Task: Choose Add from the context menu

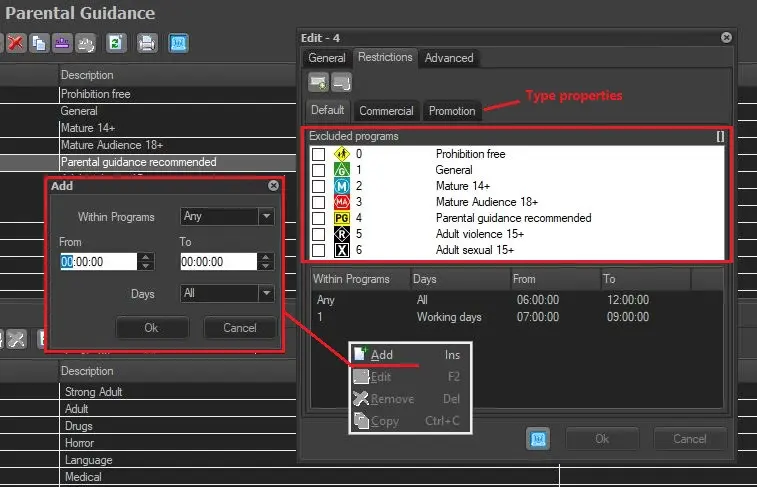Action: pos(382,355)
